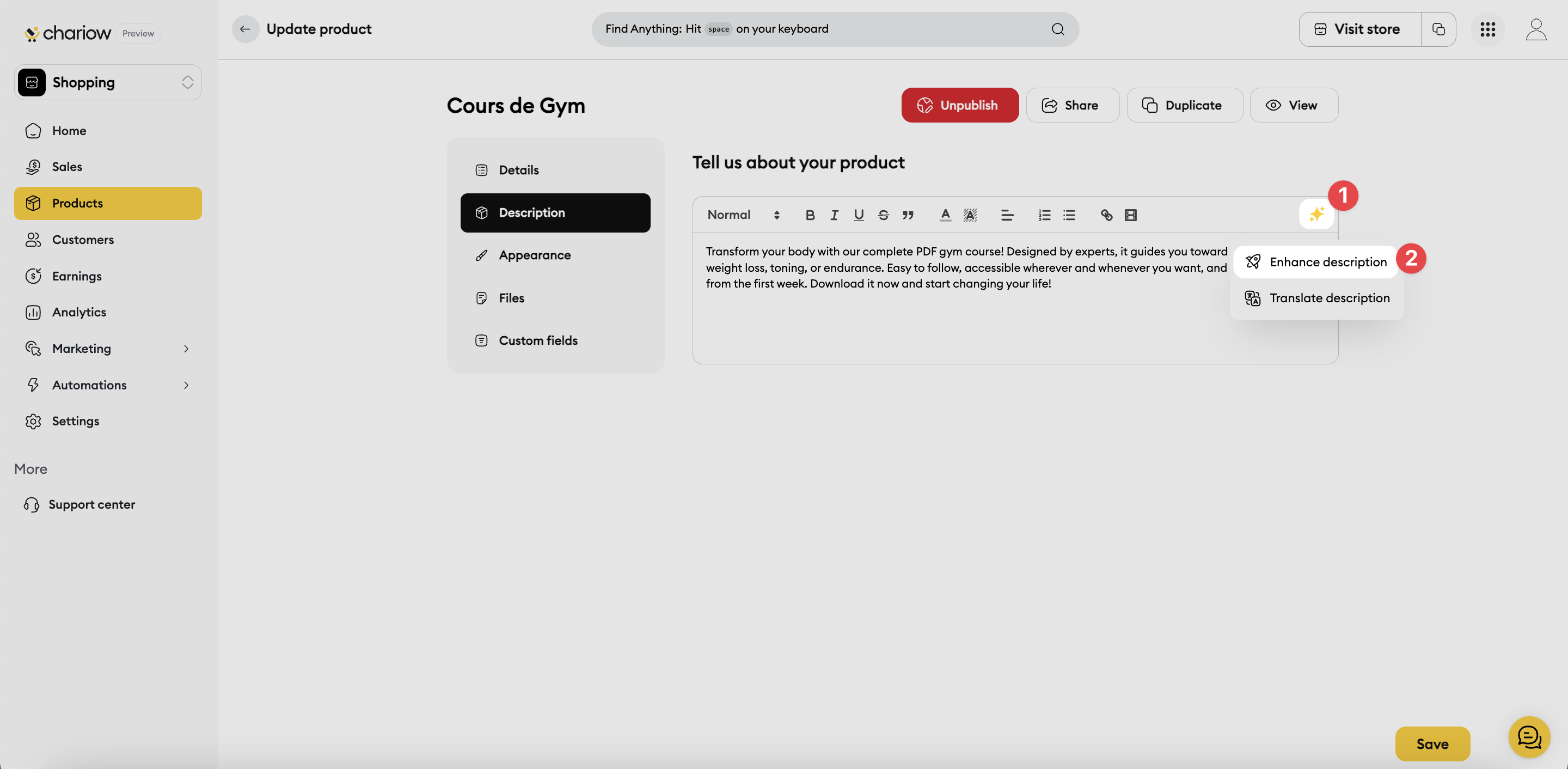This screenshot has height=769, width=1568.
Task: Open Settings in sidebar
Action: tap(108, 422)
